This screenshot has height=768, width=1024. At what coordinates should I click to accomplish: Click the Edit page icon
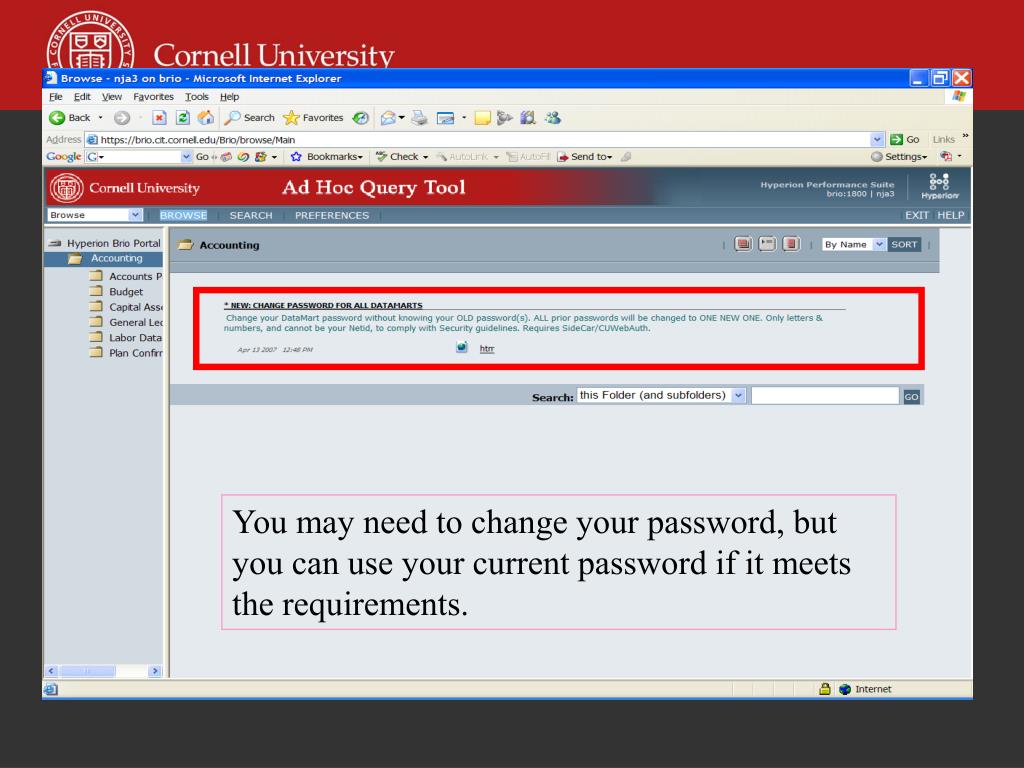(445, 118)
